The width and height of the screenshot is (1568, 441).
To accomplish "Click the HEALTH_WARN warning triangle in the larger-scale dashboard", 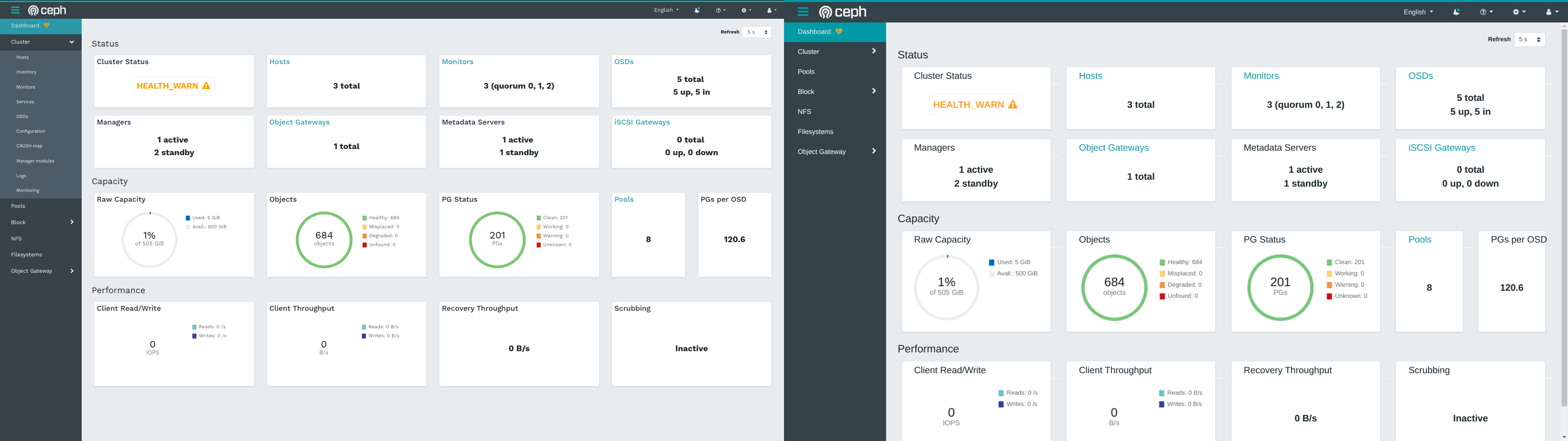I will [x=1013, y=105].
